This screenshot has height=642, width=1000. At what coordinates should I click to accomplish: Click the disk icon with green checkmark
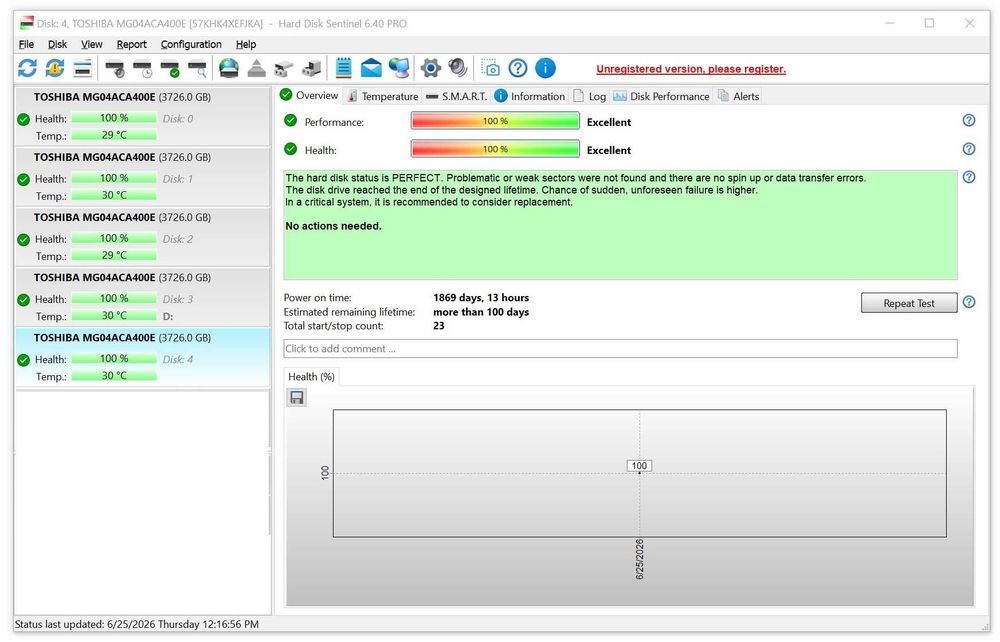click(x=170, y=68)
